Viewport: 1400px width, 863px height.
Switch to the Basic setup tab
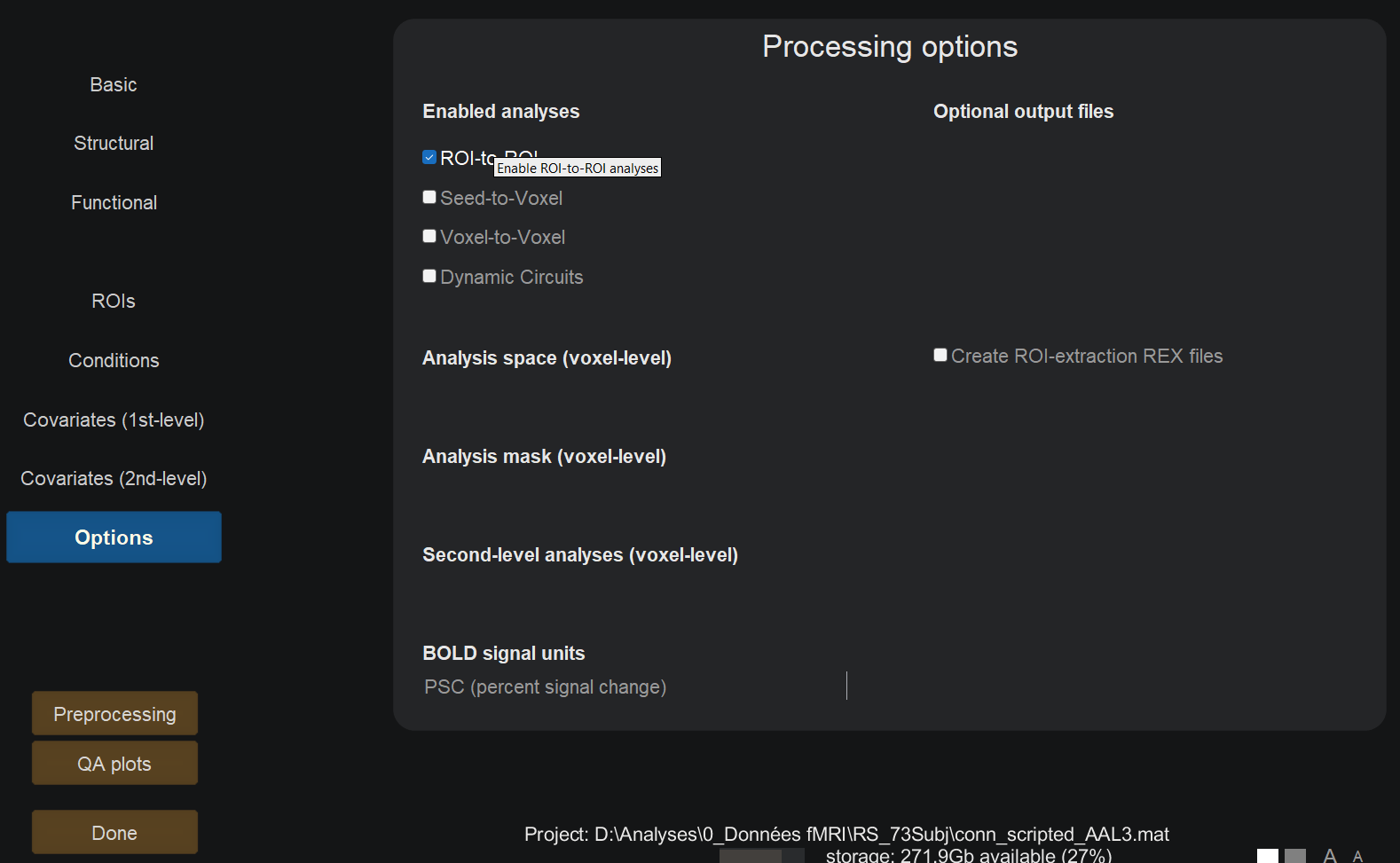[114, 84]
